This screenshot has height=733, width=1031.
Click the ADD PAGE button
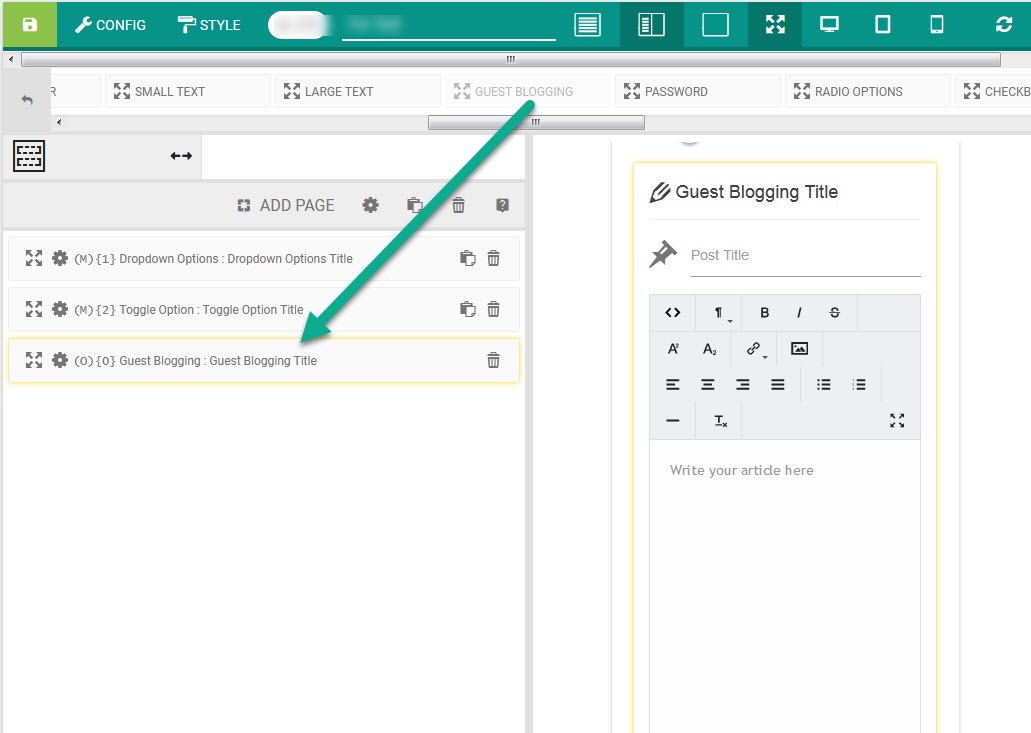pyautogui.click(x=285, y=206)
